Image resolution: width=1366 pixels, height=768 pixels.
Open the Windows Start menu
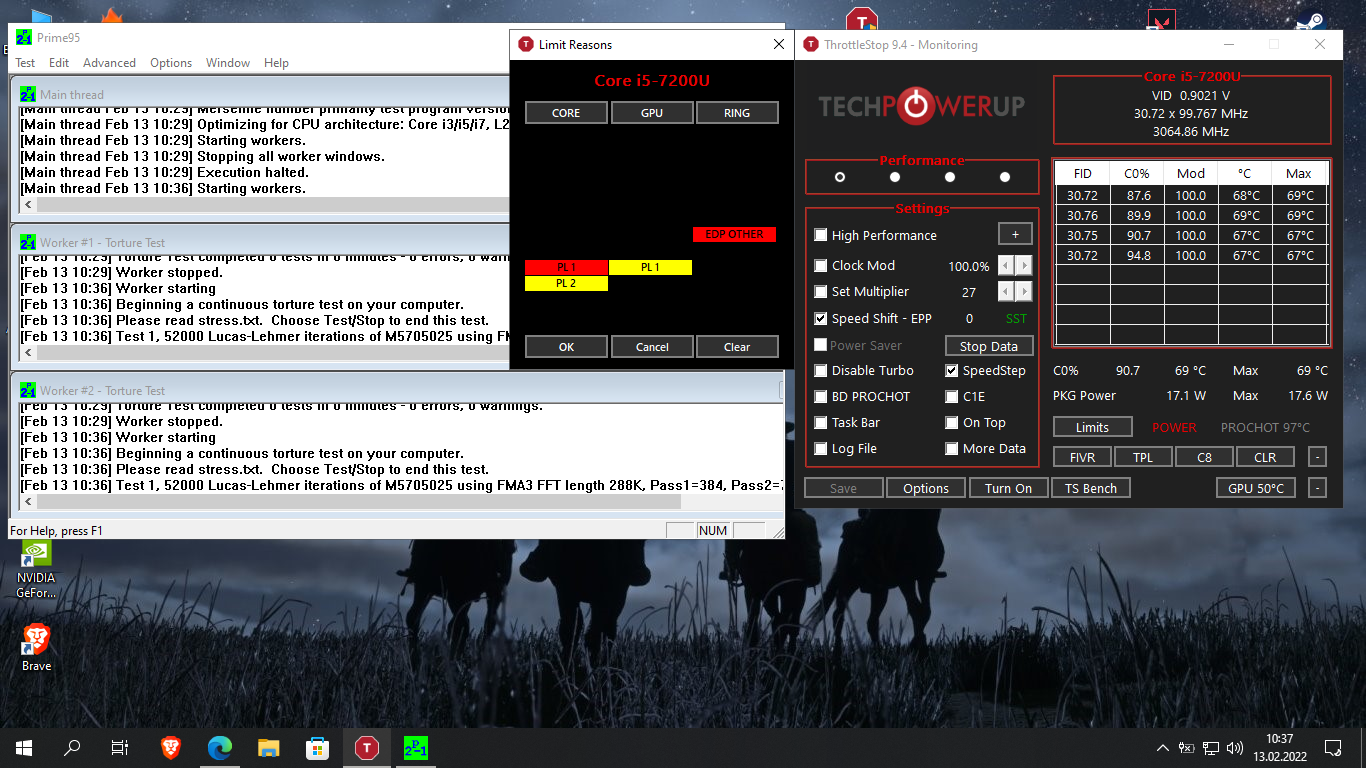pyautogui.click(x=24, y=747)
